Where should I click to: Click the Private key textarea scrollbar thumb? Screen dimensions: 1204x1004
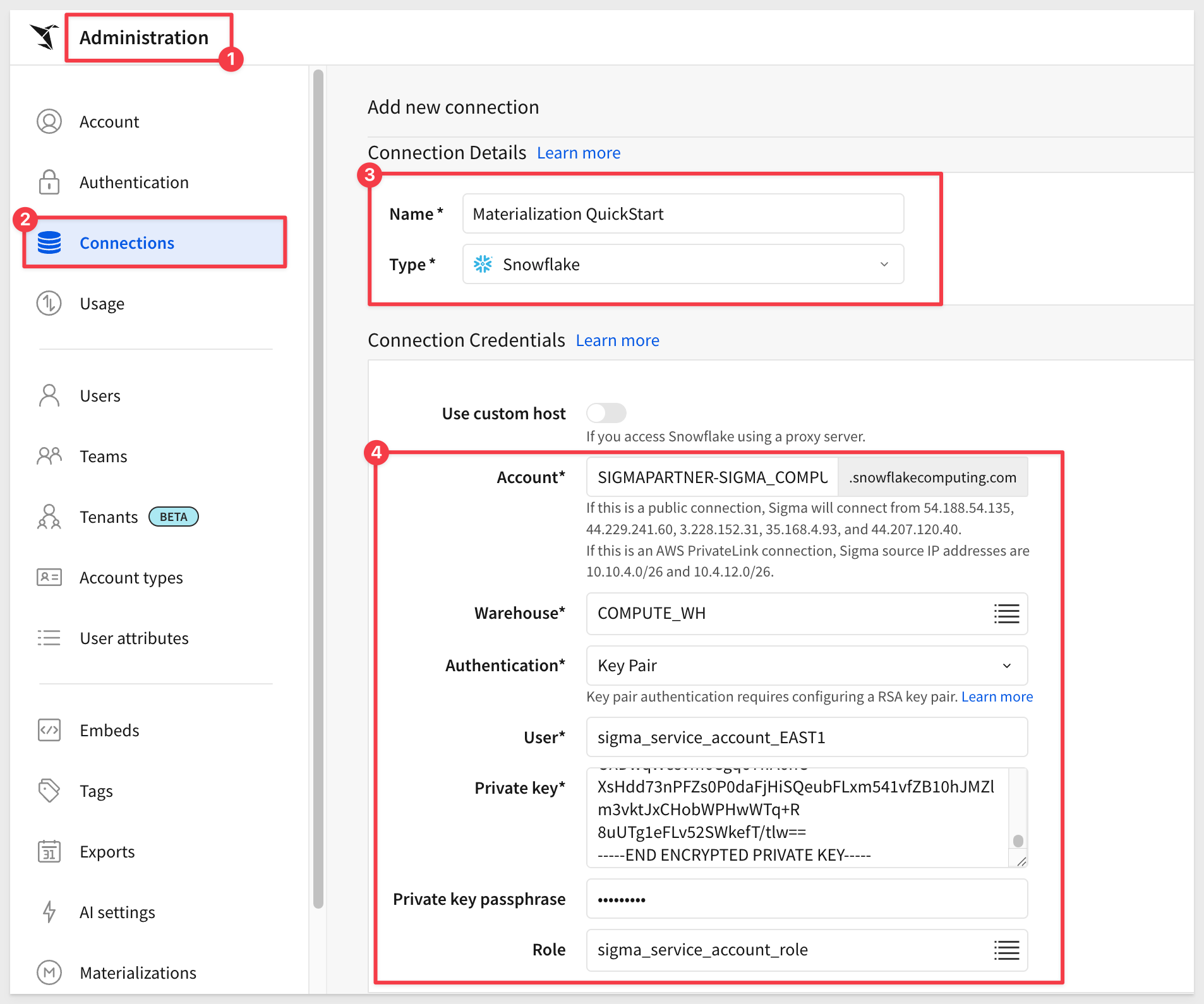[1018, 840]
